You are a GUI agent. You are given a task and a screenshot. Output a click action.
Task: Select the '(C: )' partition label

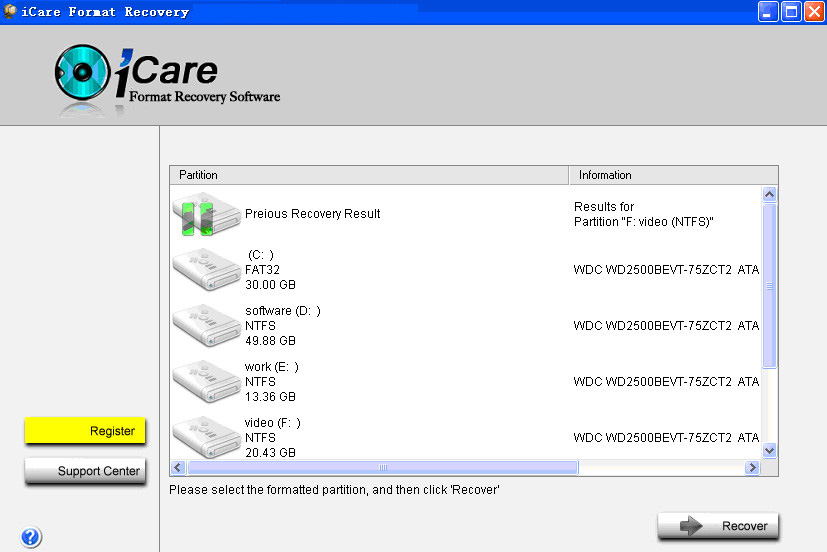pos(261,255)
